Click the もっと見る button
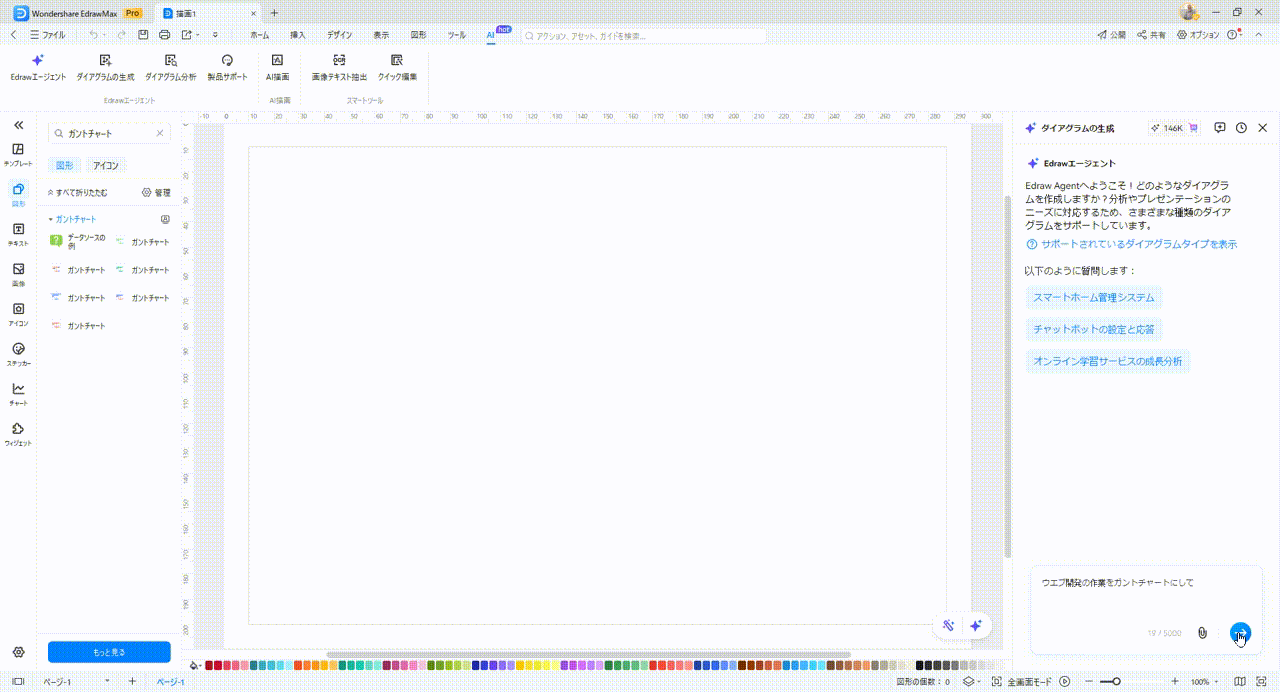1280x692 pixels. [x=109, y=652]
